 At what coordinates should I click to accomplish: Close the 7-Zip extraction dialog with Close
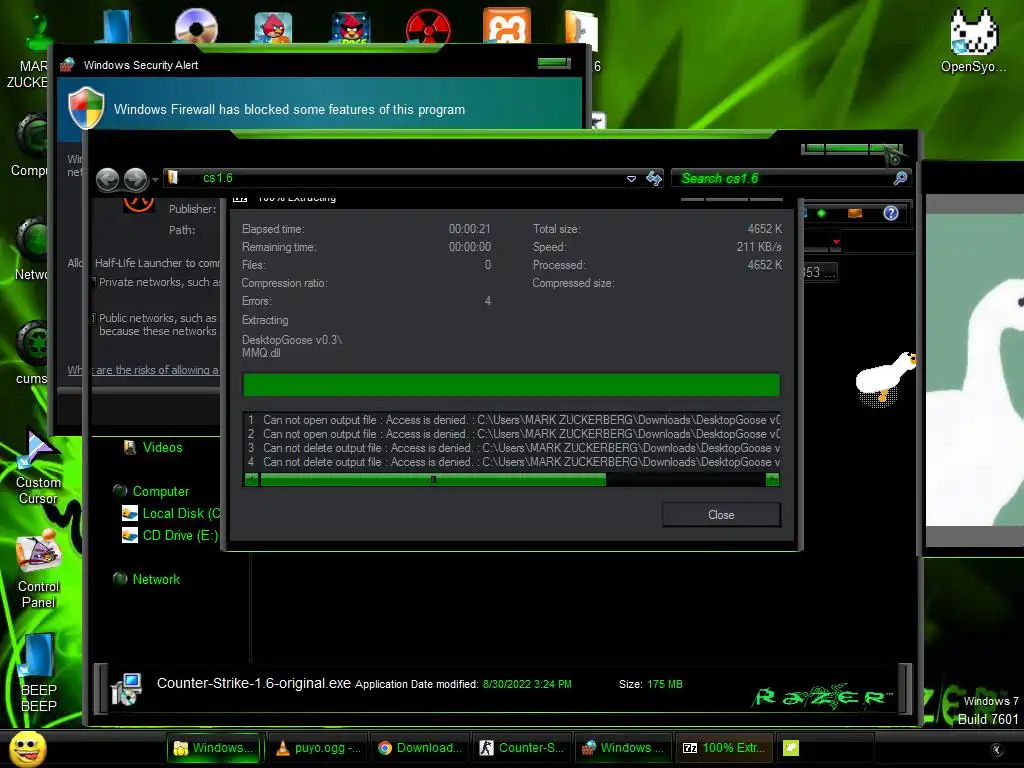(x=721, y=515)
